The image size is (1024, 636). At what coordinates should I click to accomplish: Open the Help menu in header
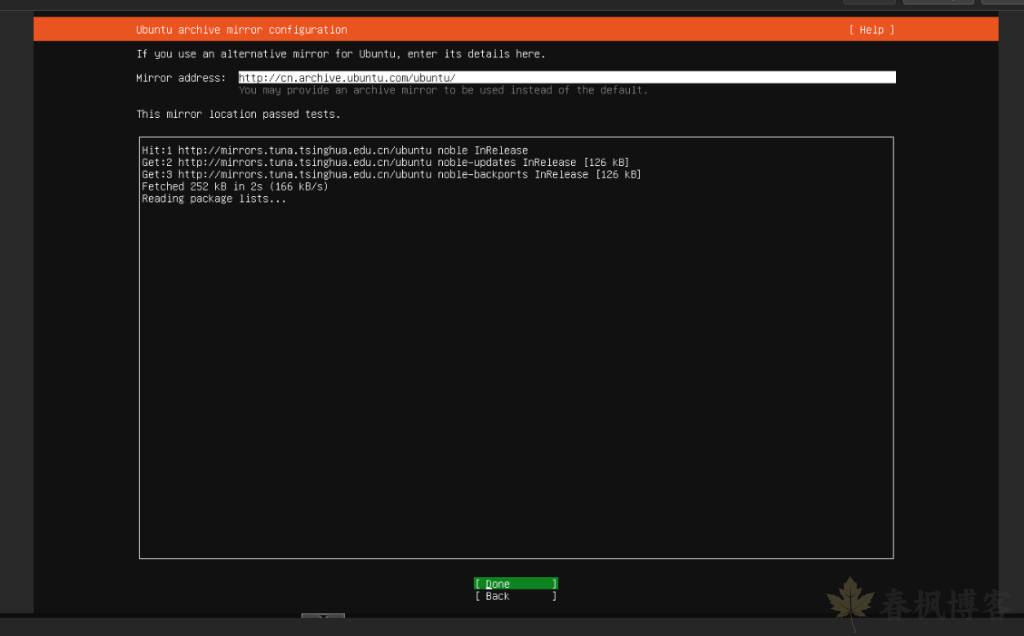(x=871, y=30)
